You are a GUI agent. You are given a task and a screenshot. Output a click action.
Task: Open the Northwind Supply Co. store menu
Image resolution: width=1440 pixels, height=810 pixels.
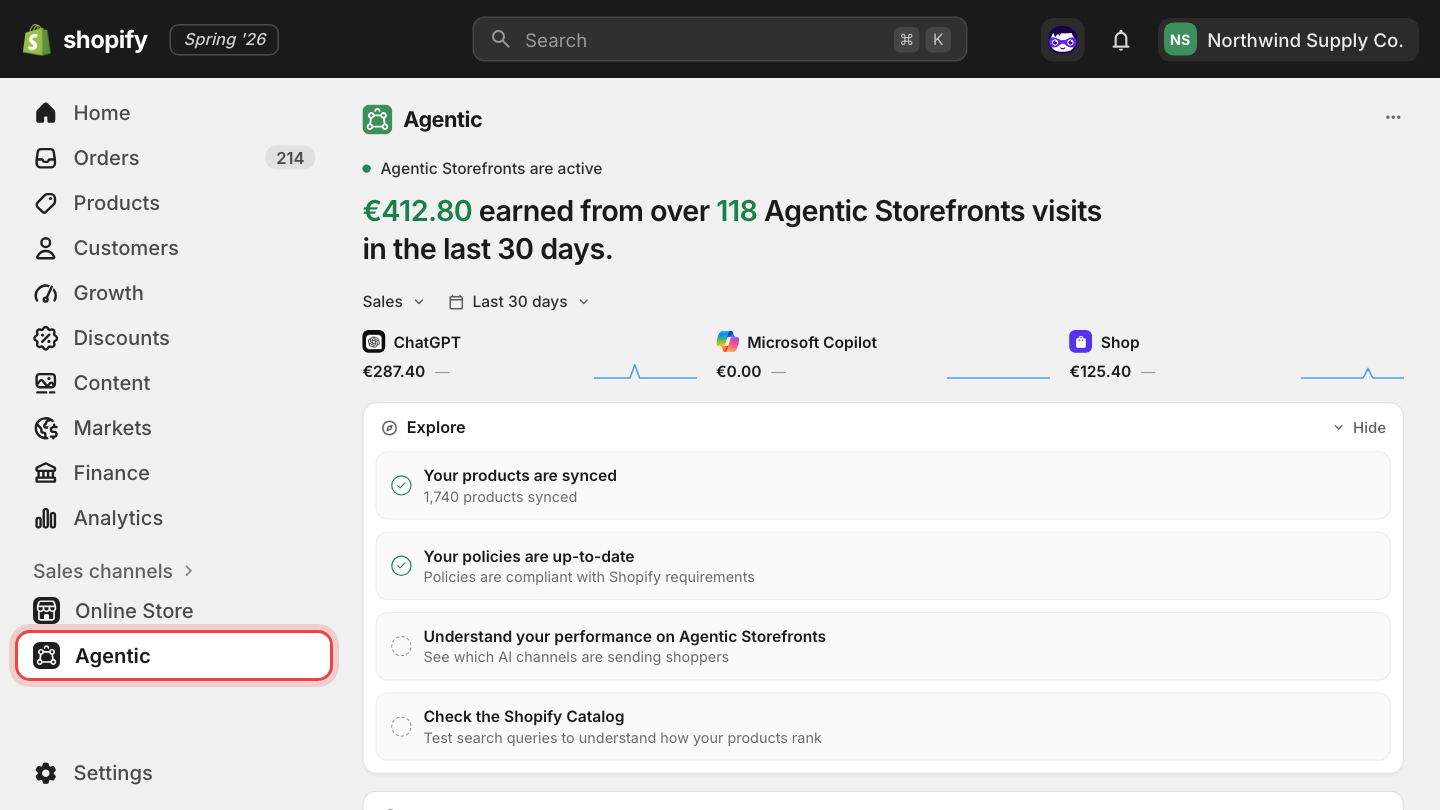[1288, 40]
